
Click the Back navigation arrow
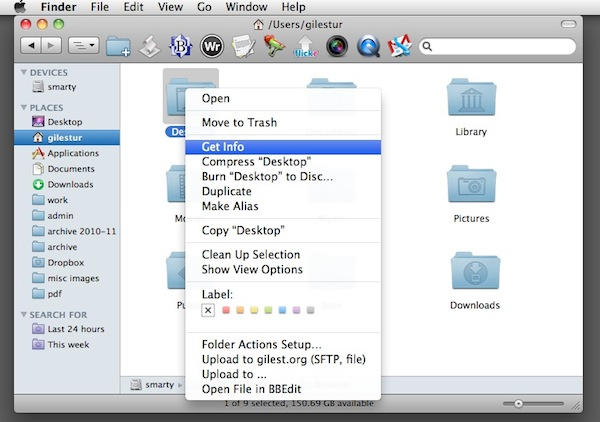[31, 46]
